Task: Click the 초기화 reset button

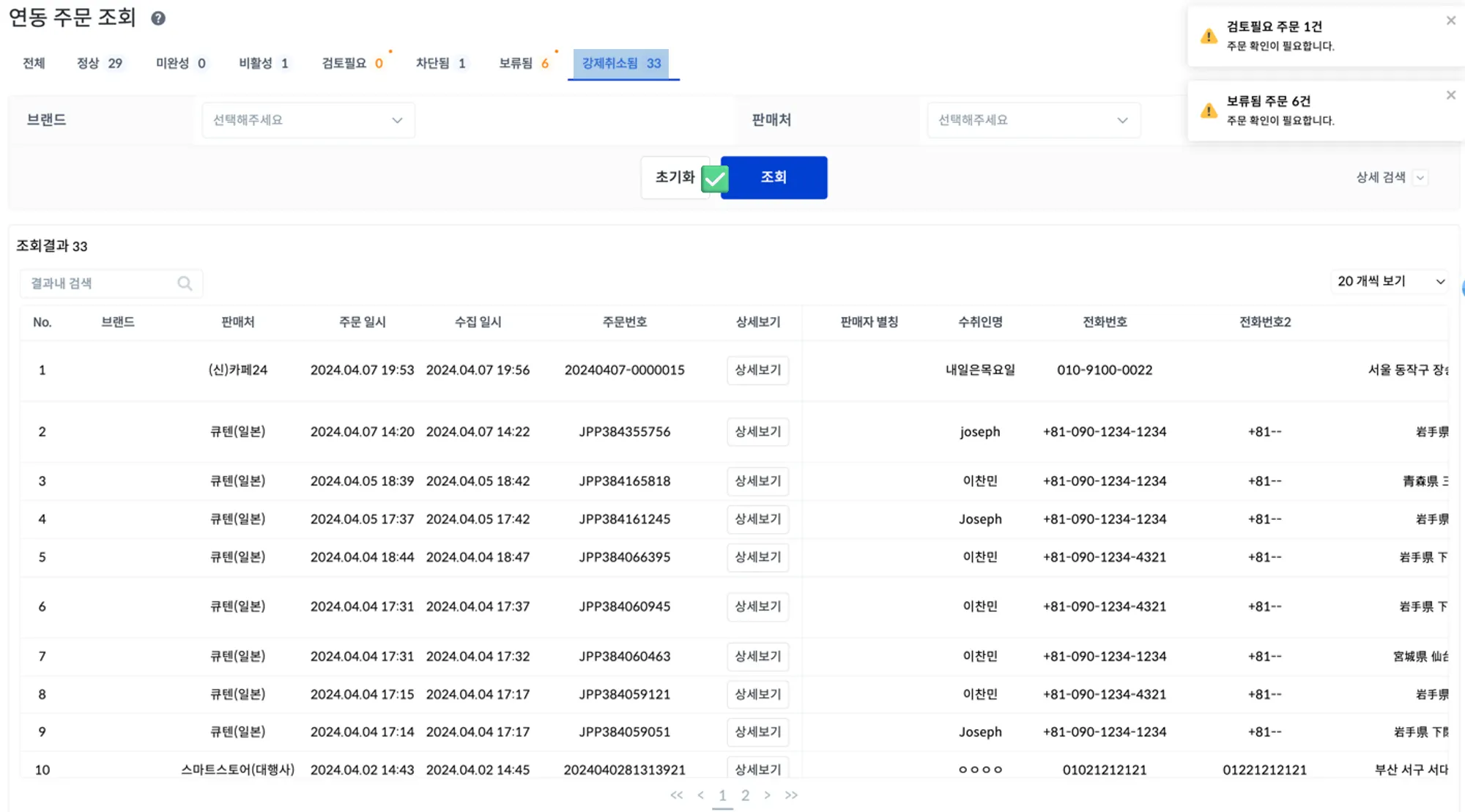Action: pos(674,177)
